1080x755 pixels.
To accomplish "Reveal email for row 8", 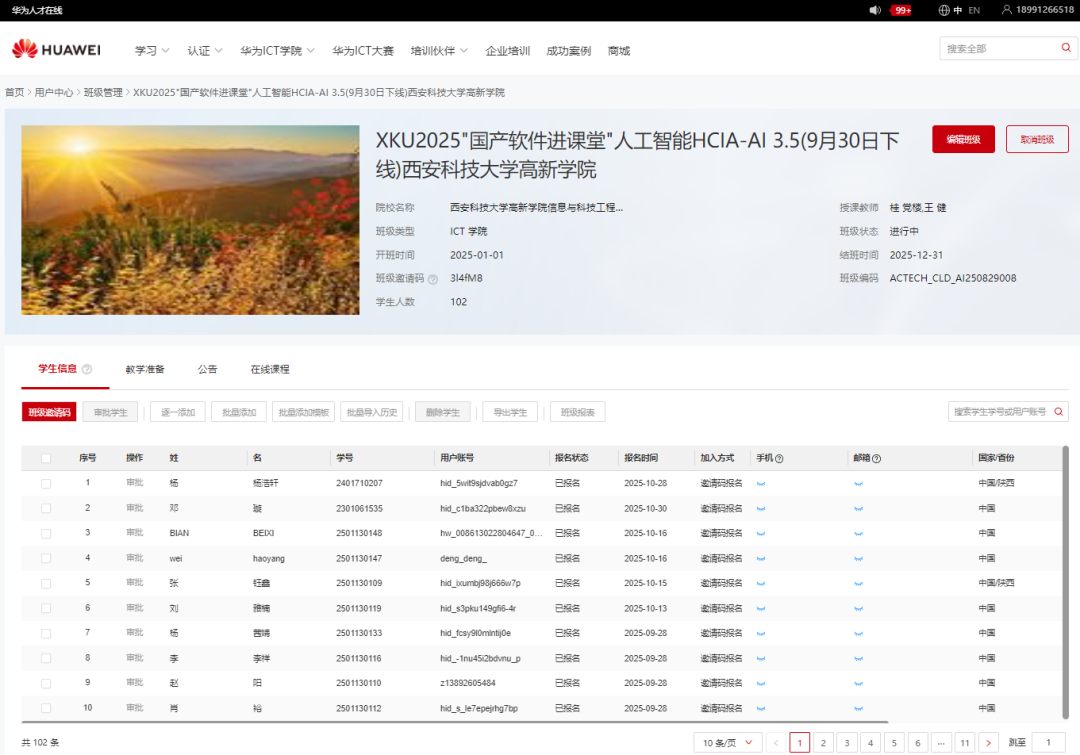I will (x=858, y=659).
